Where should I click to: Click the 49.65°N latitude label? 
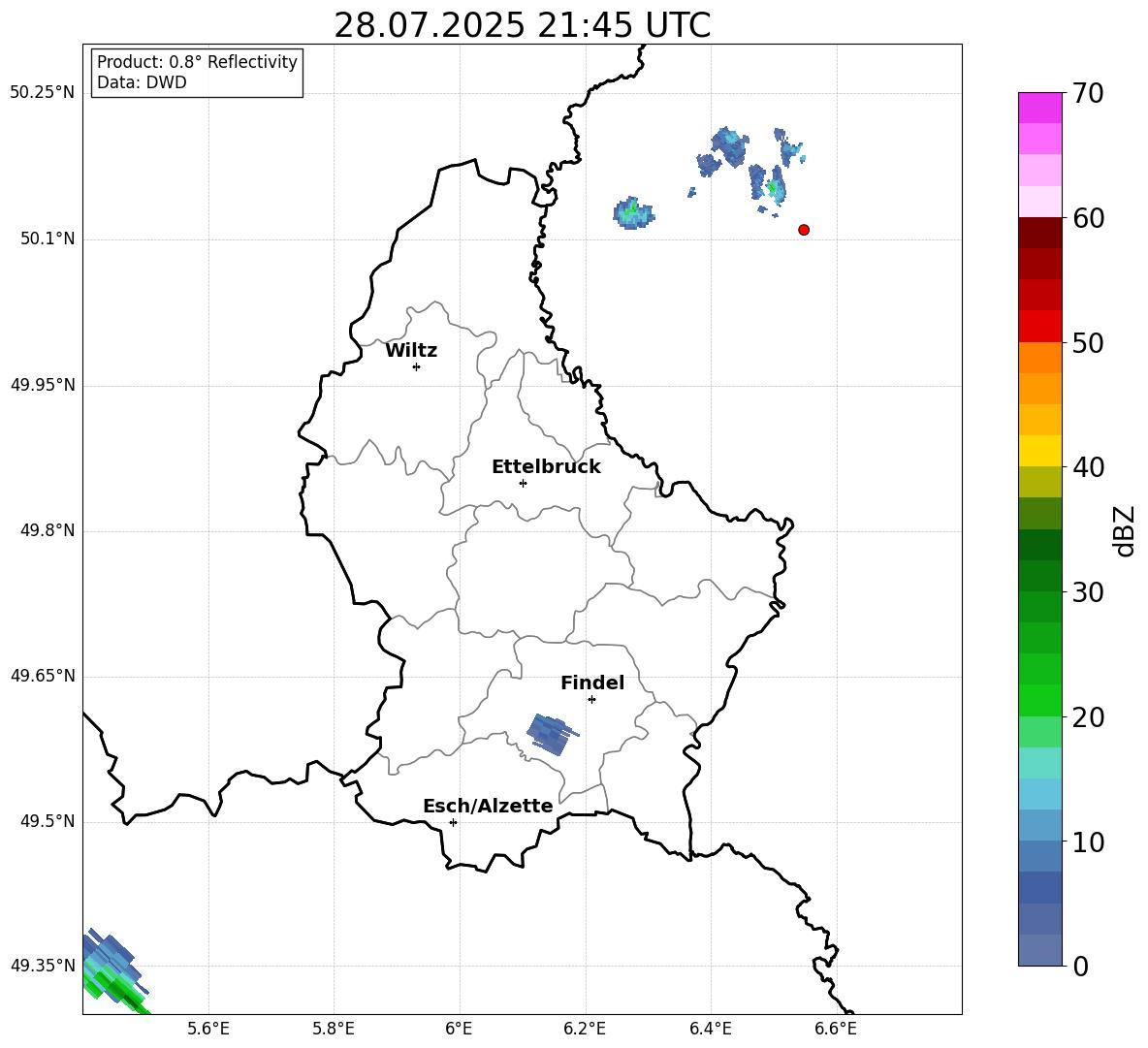43,676
